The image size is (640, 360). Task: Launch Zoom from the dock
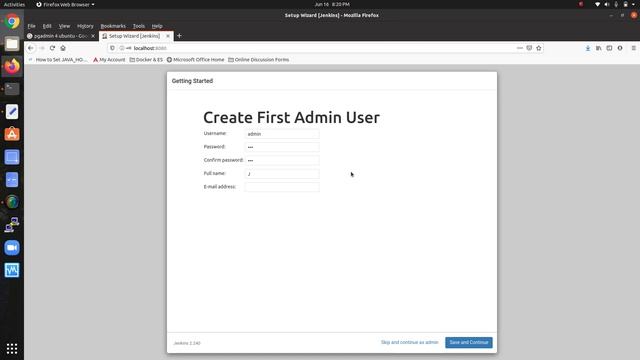pyautogui.click(x=12, y=247)
